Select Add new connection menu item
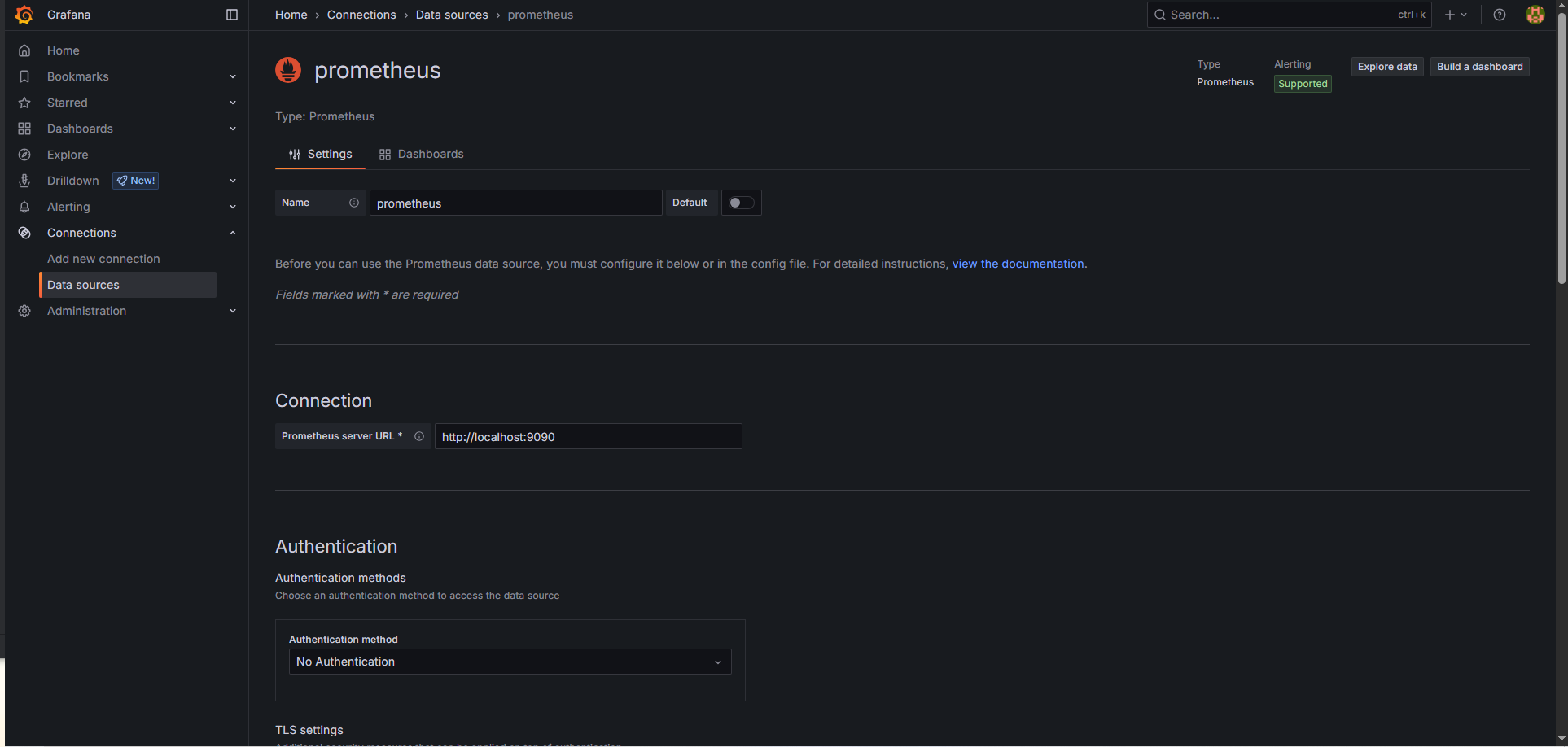 103,259
